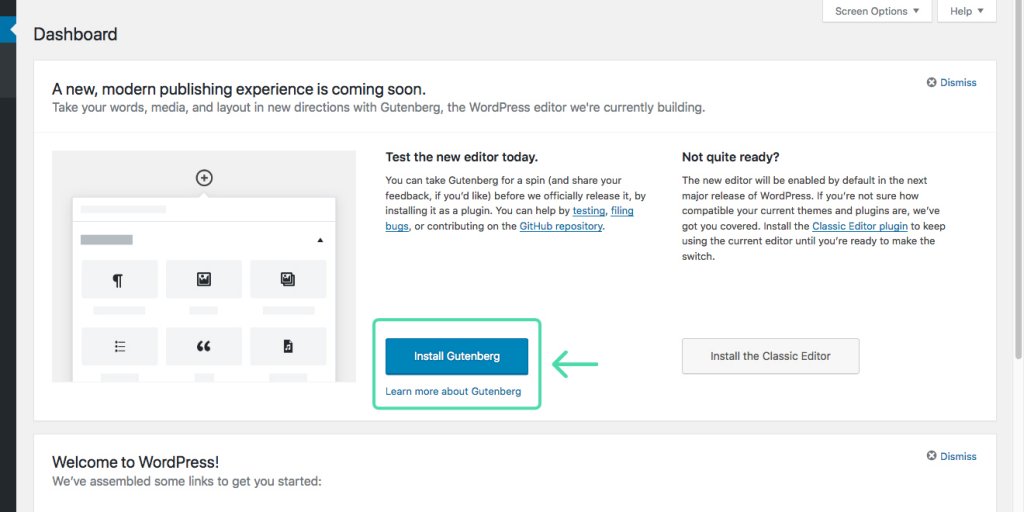Select the quote block icon
The image size is (1024, 512).
pos(204,346)
